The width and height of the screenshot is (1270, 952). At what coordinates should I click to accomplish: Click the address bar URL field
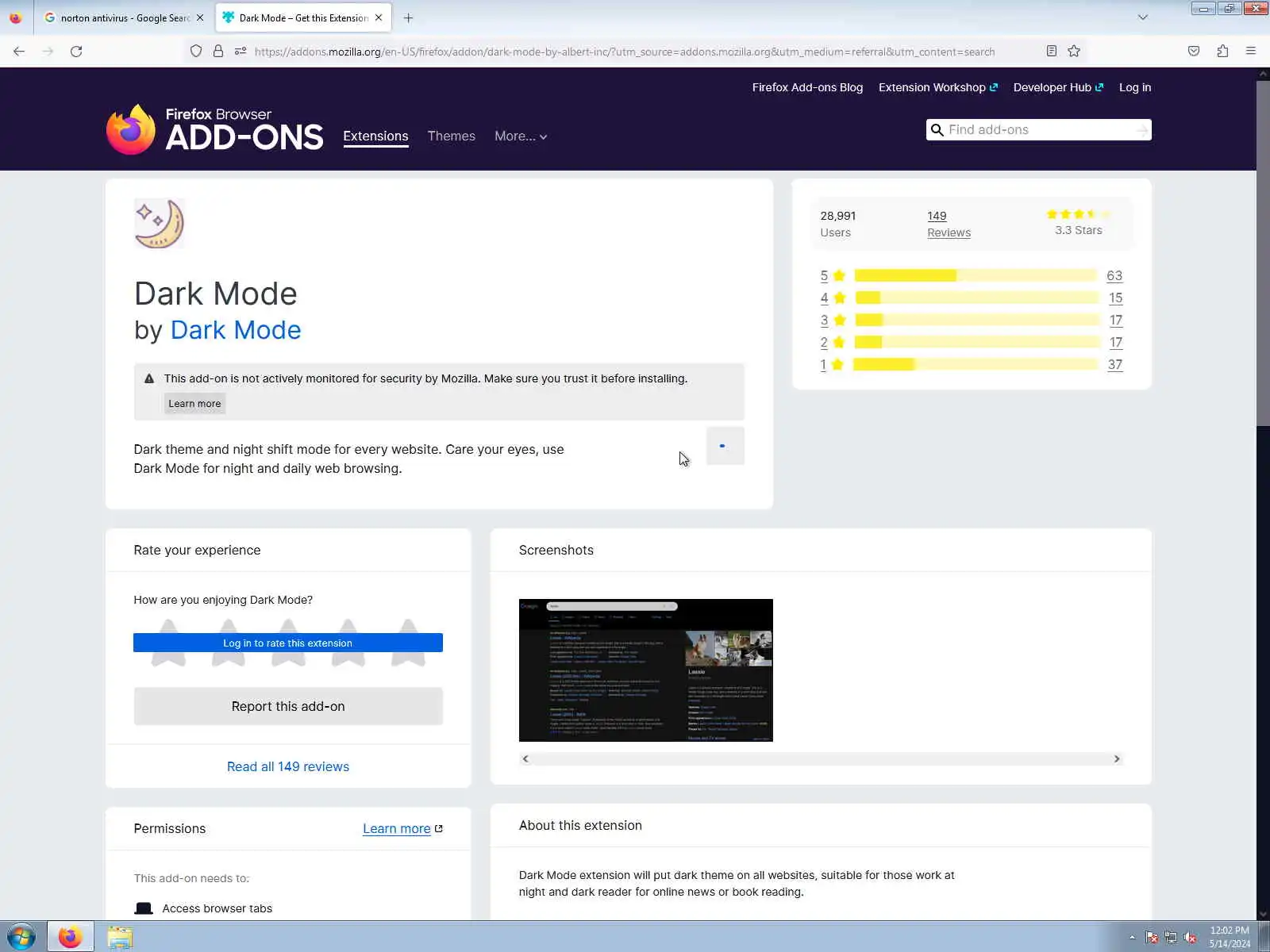[x=624, y=52]
